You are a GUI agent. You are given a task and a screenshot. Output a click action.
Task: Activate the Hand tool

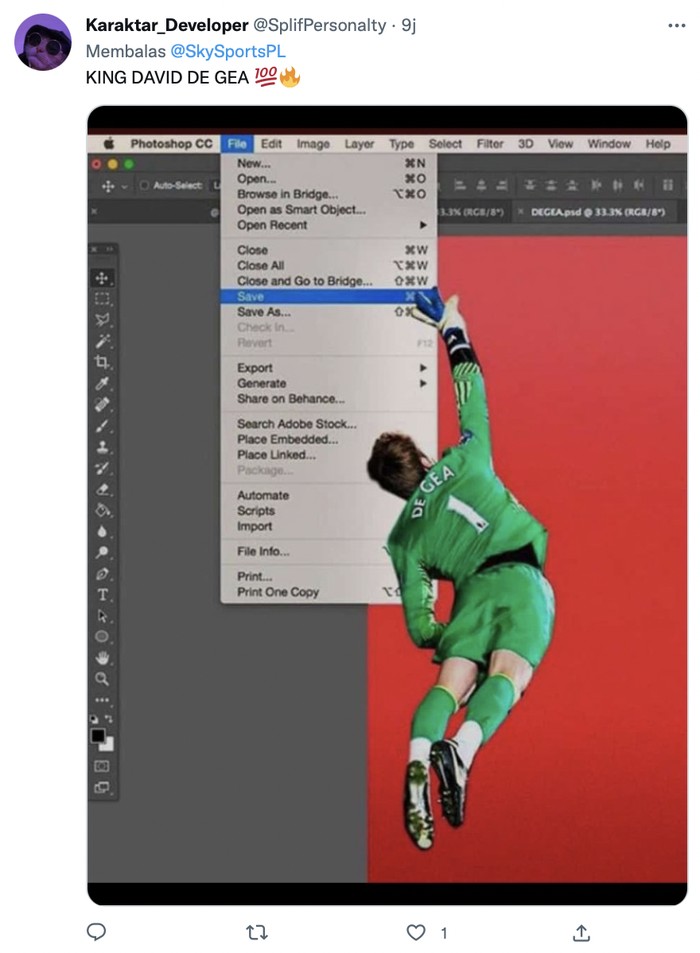coord(102,658)
